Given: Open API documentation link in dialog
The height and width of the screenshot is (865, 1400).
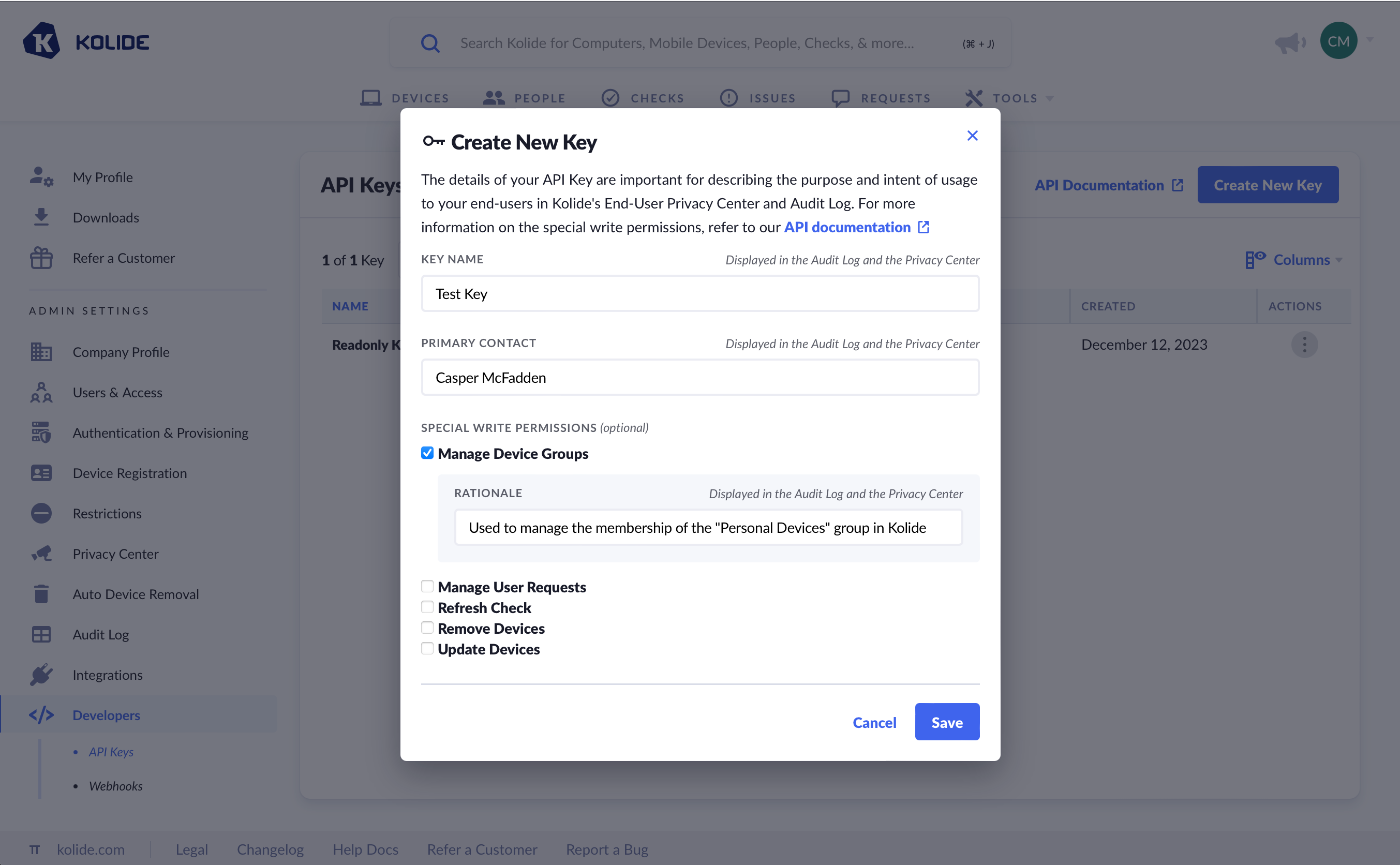Looking at the screenshot, I should [856, 227].
